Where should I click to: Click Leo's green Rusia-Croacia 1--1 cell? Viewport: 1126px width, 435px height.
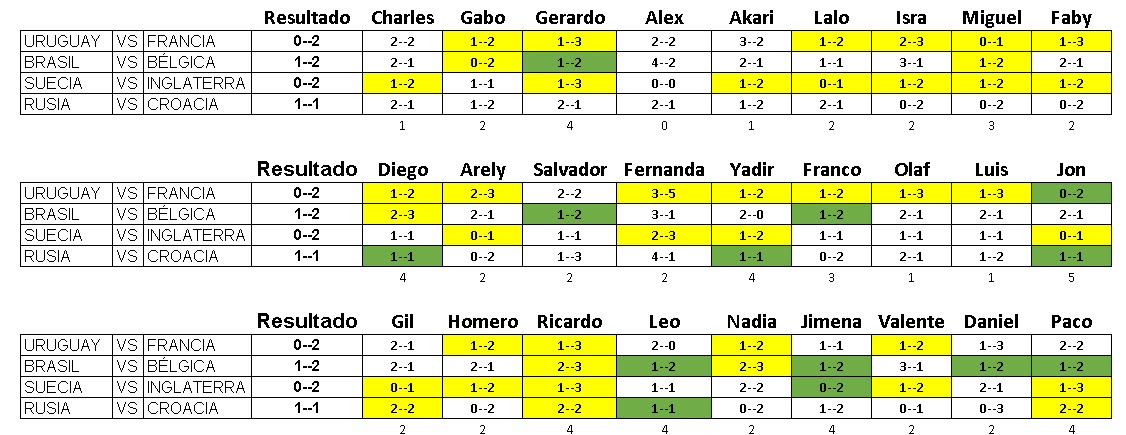(x=664, y=408)
